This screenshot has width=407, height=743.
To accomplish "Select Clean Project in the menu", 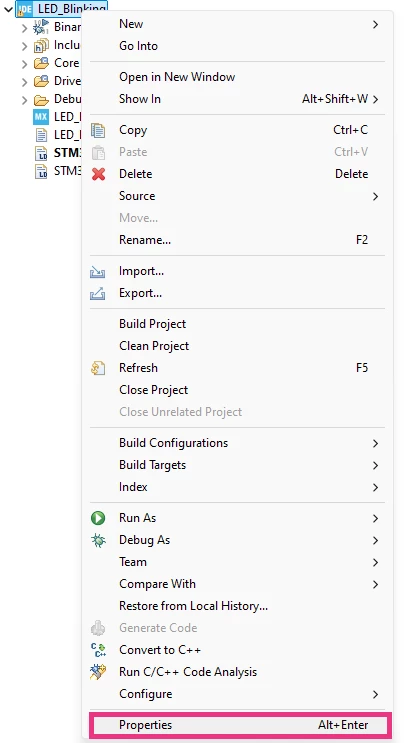I will point(154,346).
